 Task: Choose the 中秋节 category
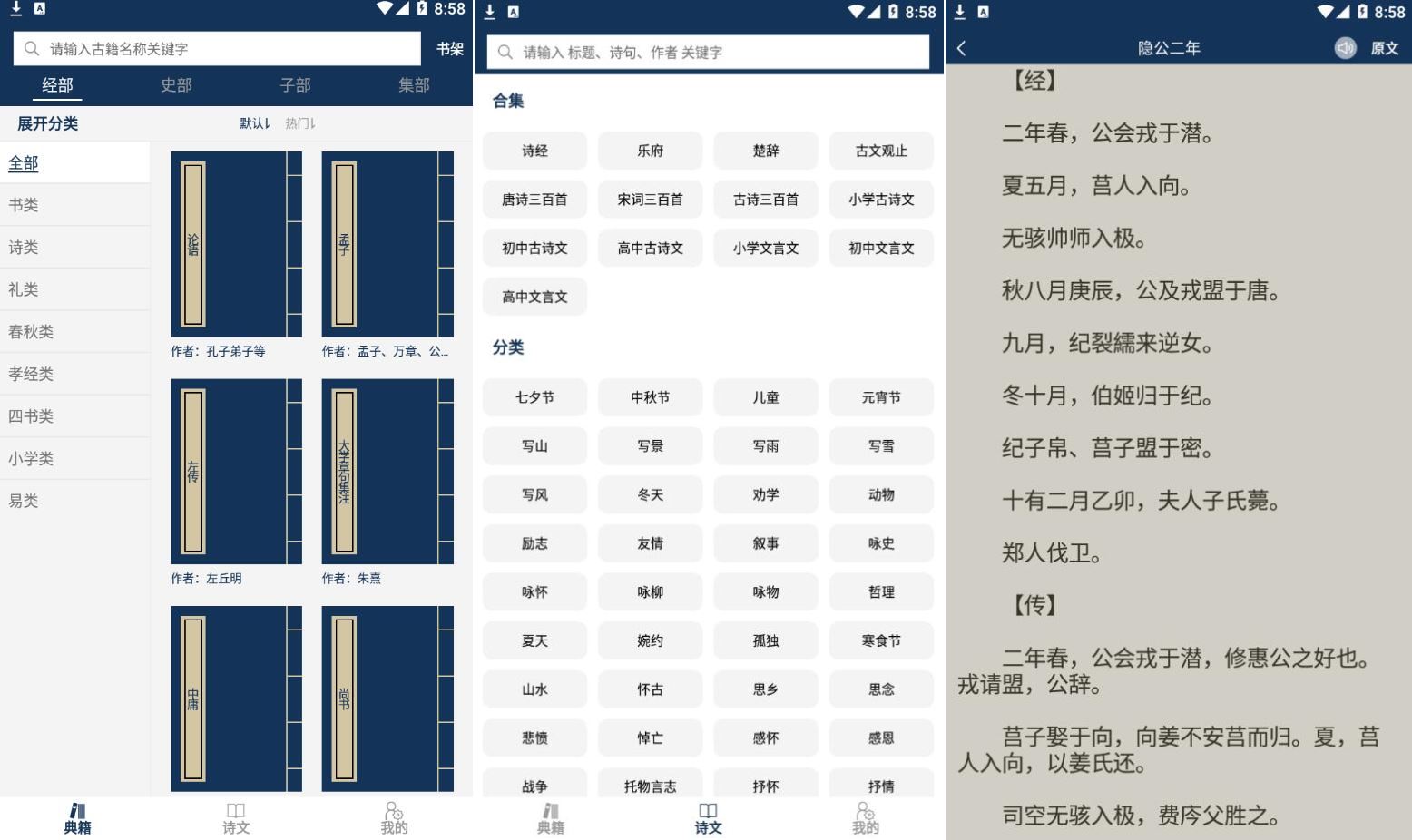[650, 397]
